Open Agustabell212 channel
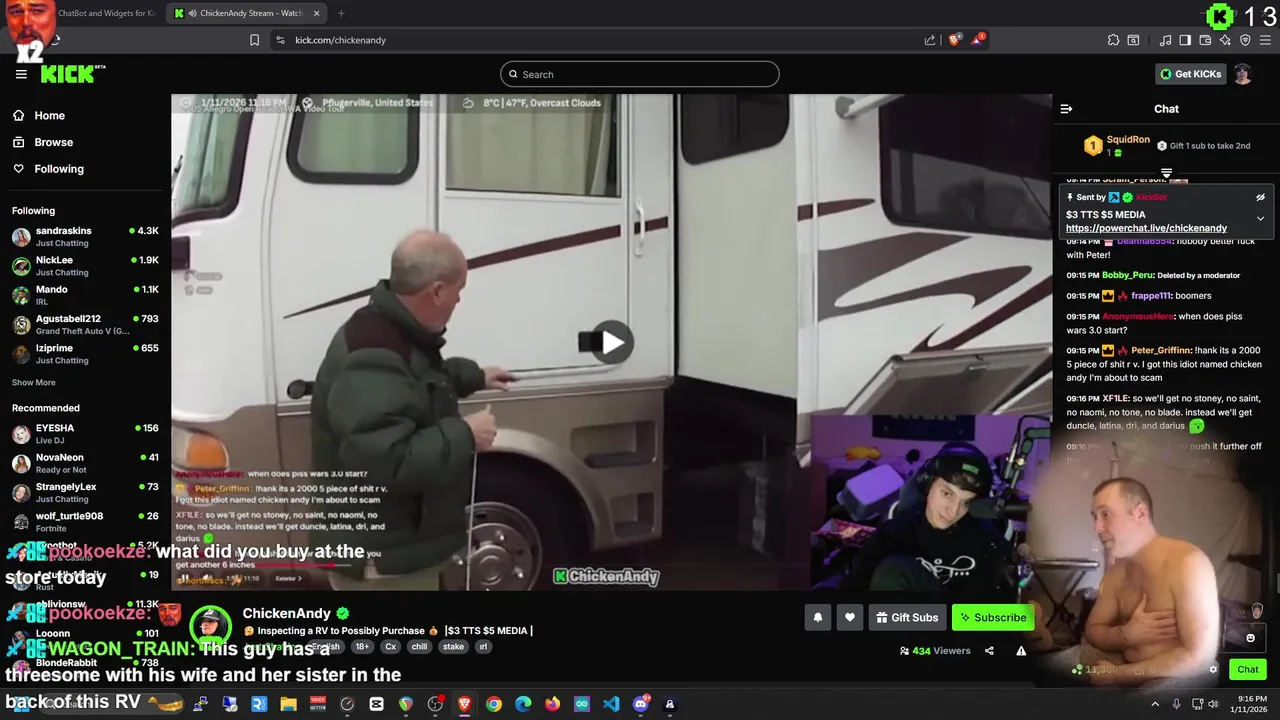Viewport: 1280px width, 720px height. (85, 324)
